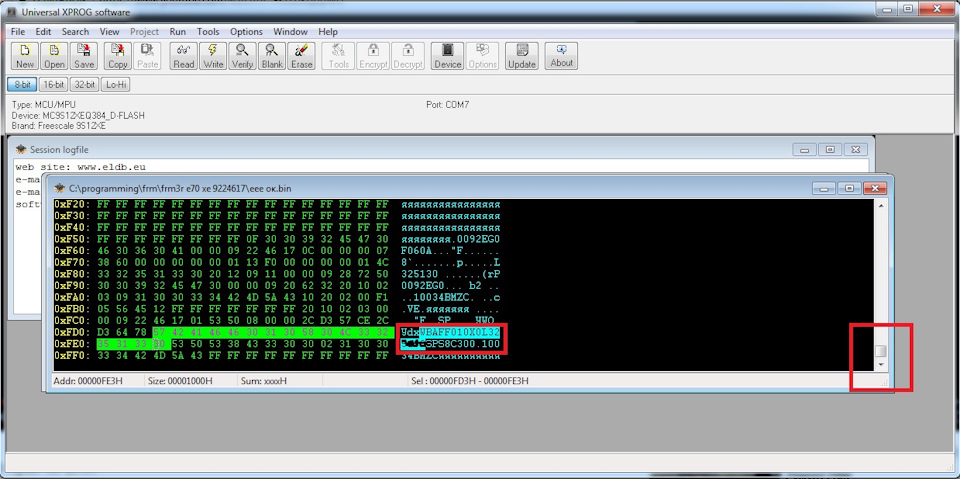Minimize the eee ok.bin hex window
The width and height of the screenshot is (960, 479).
pos(823,188)
